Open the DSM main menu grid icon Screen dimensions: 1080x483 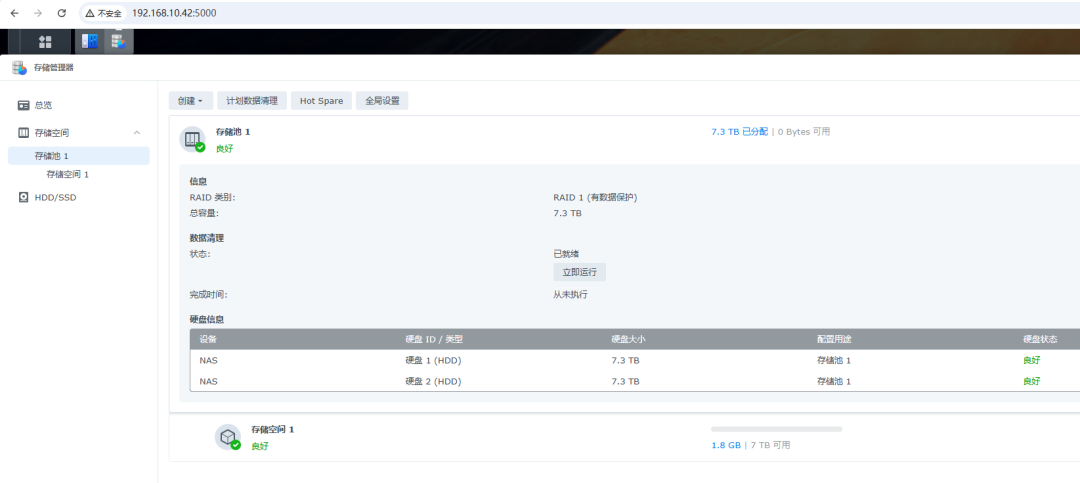pyautogui.click(x=45, y=41)
